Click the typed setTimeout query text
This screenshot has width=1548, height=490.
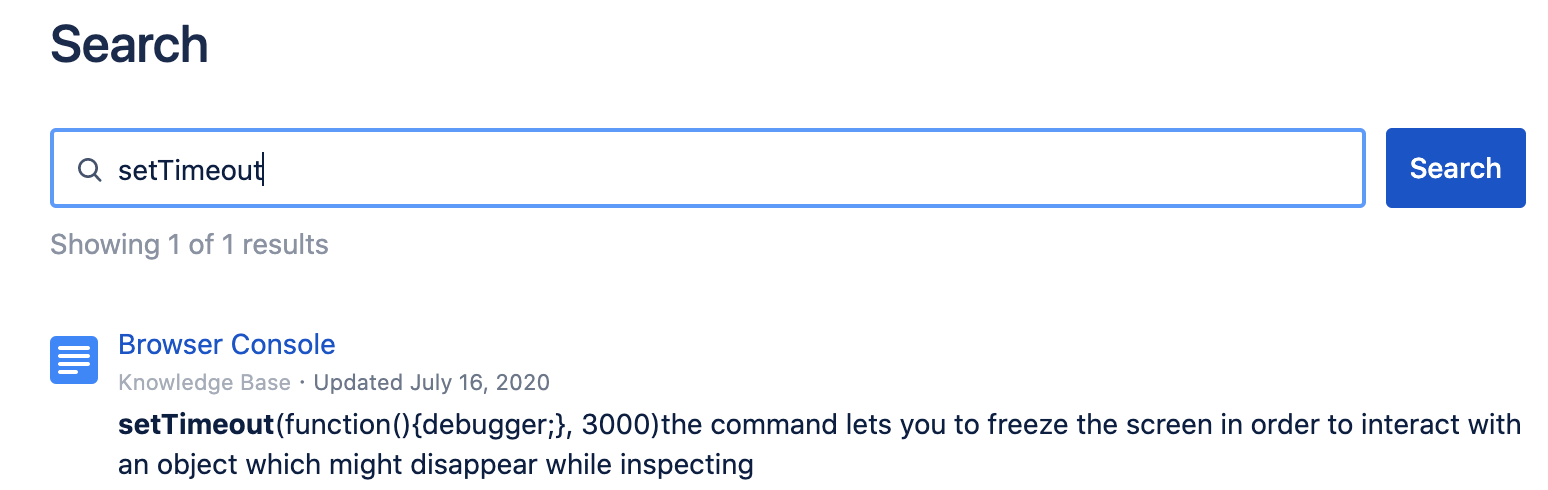189,170
